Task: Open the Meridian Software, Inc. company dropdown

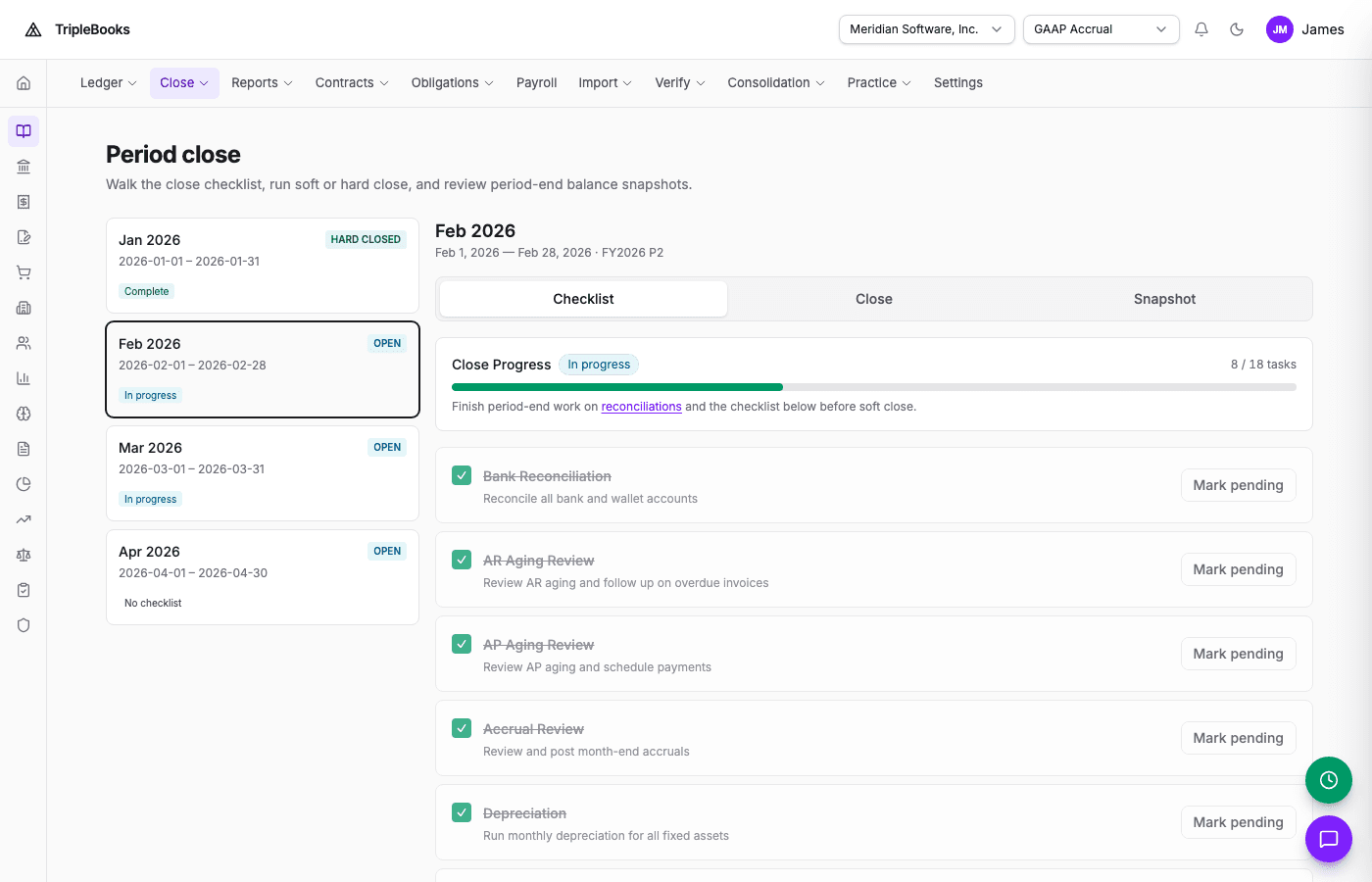Action: 927,29
